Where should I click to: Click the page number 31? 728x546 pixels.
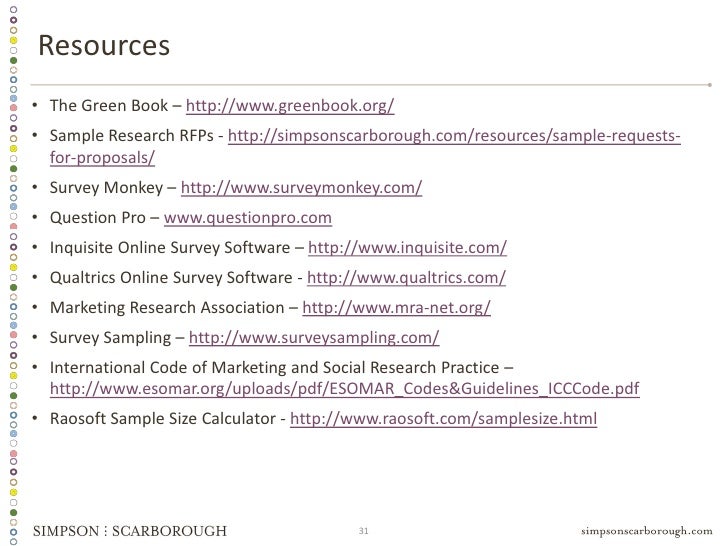coord(364,531)
